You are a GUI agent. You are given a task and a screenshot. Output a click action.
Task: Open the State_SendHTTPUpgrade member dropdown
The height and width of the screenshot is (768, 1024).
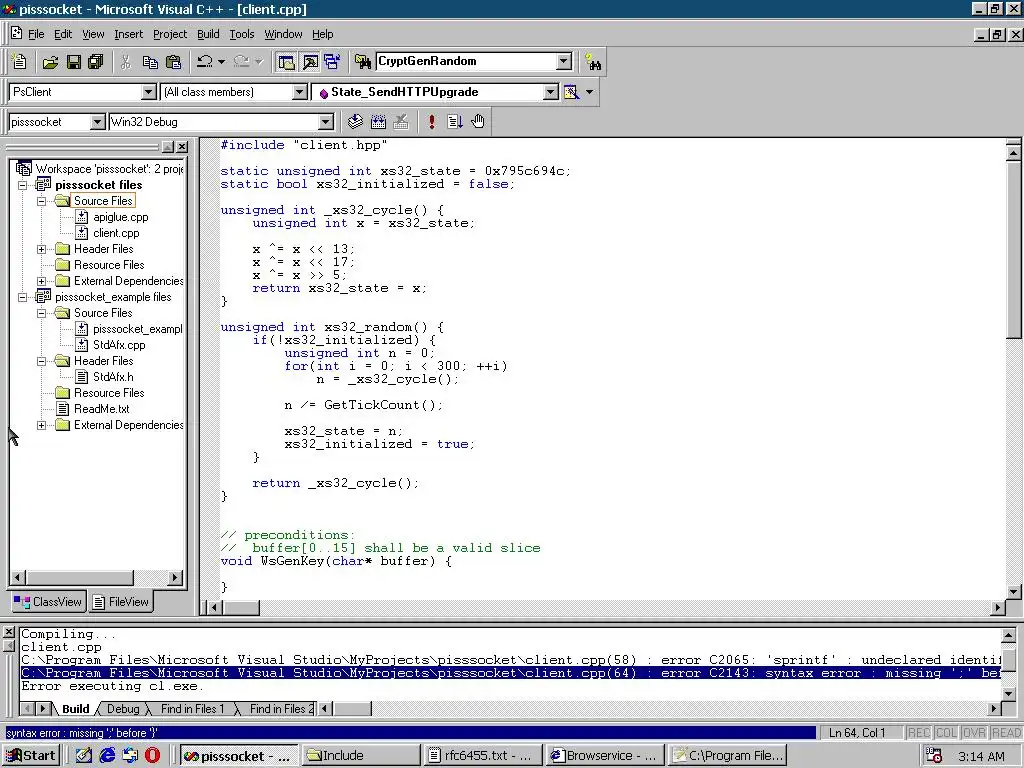click(x=551, y=92)
